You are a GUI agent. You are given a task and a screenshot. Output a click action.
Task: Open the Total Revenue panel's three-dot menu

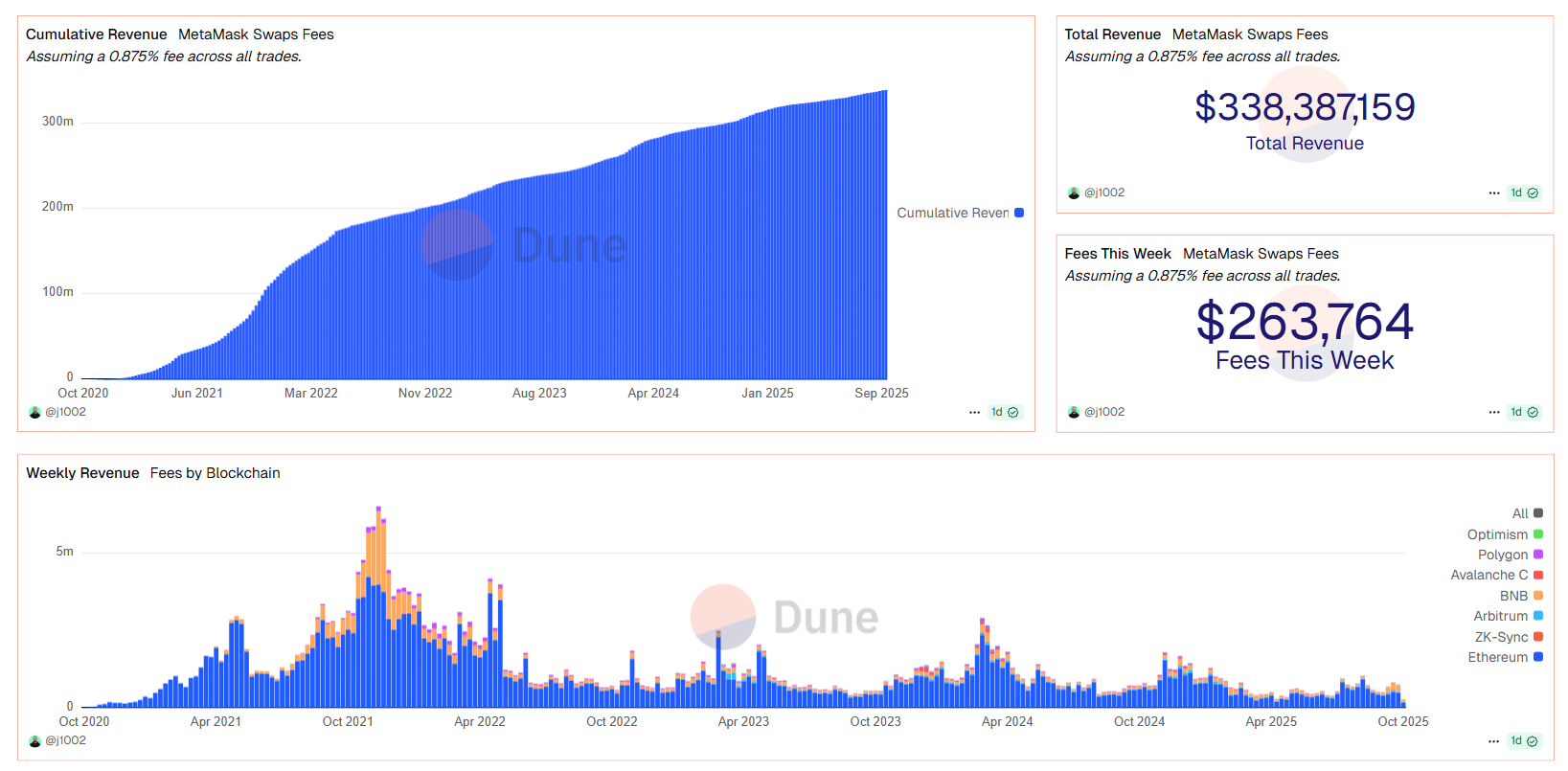pos(1494,193)
